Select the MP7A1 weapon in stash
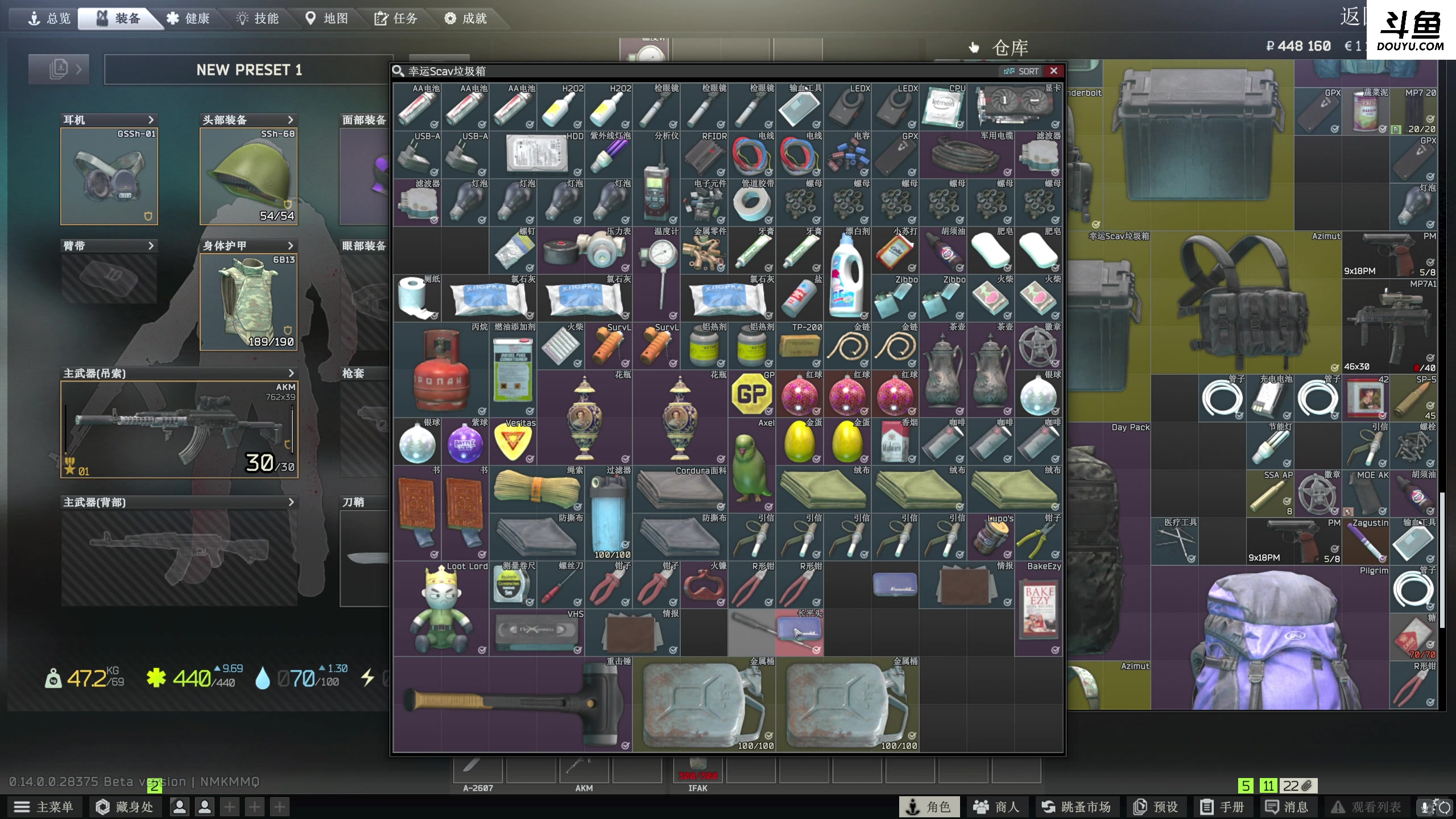The image size is (1456, 819). (x=1390, y=326)
